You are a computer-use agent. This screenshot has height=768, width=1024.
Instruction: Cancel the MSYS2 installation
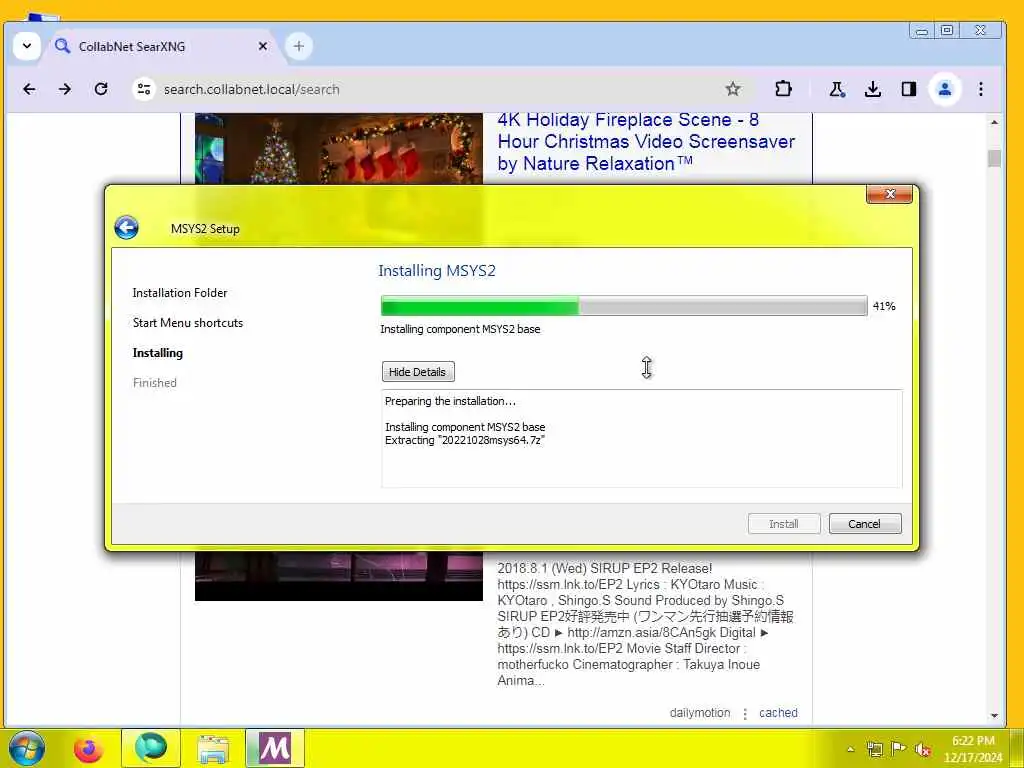click(865, 524)
